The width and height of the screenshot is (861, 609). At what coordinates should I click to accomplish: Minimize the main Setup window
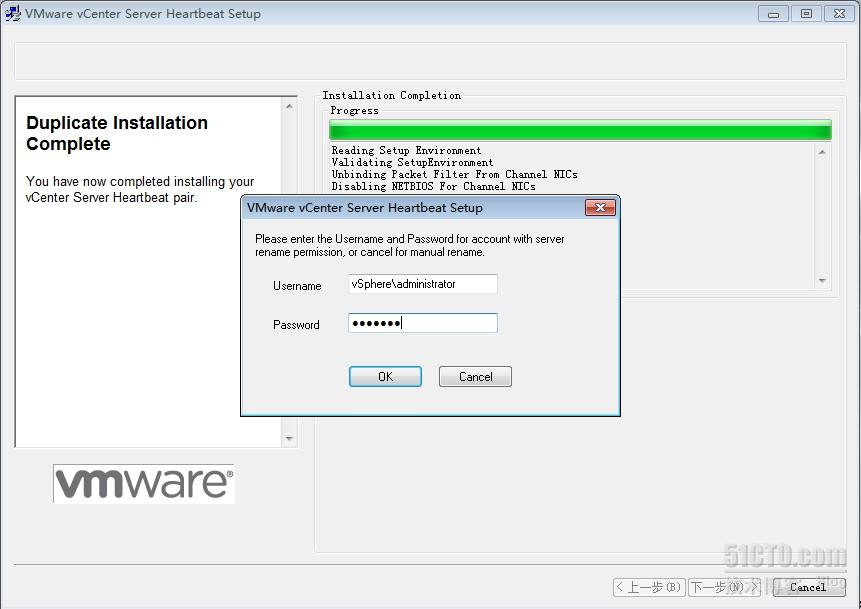pos(773,14)
